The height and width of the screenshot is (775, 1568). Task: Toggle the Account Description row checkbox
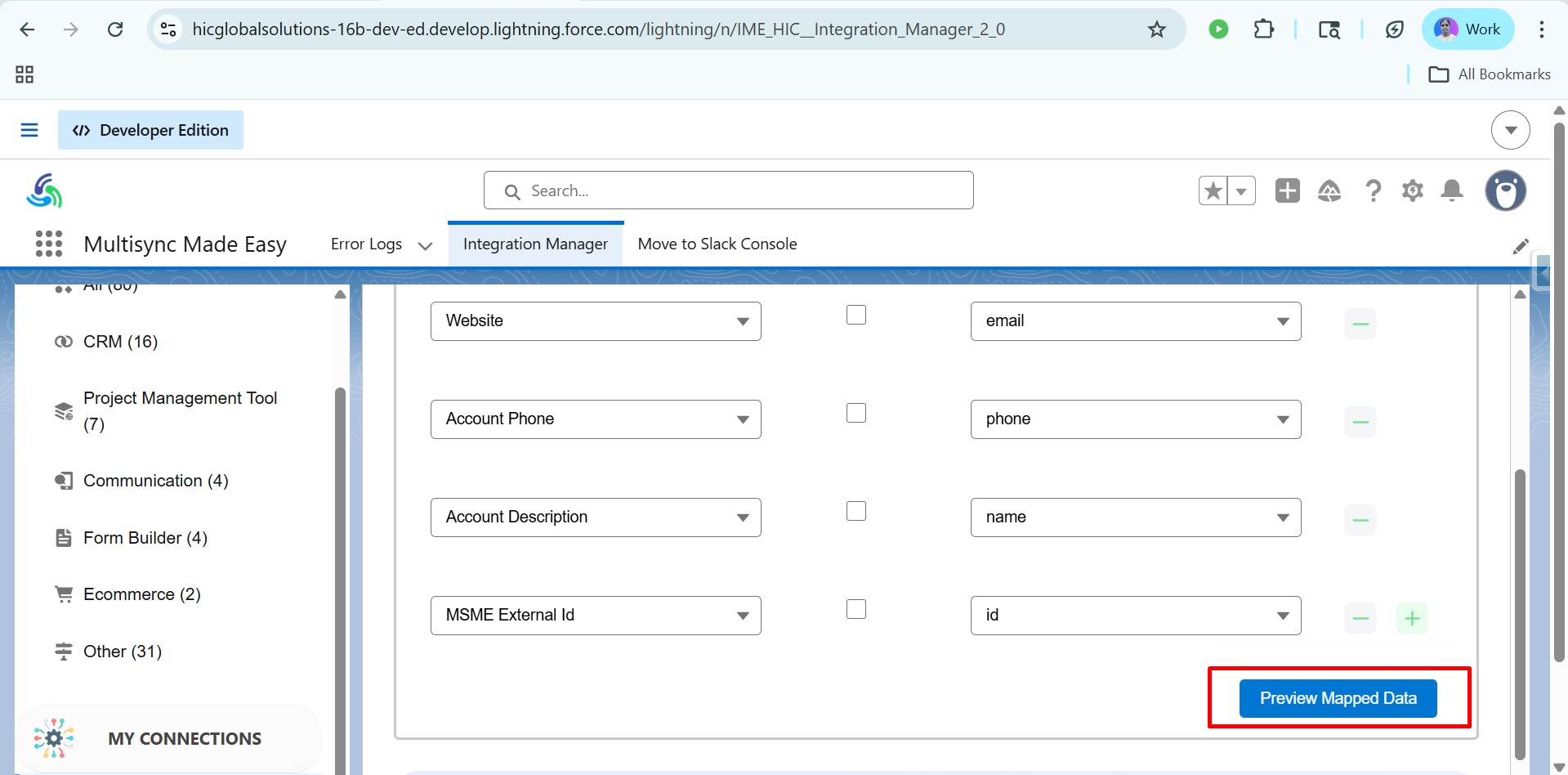856,512
